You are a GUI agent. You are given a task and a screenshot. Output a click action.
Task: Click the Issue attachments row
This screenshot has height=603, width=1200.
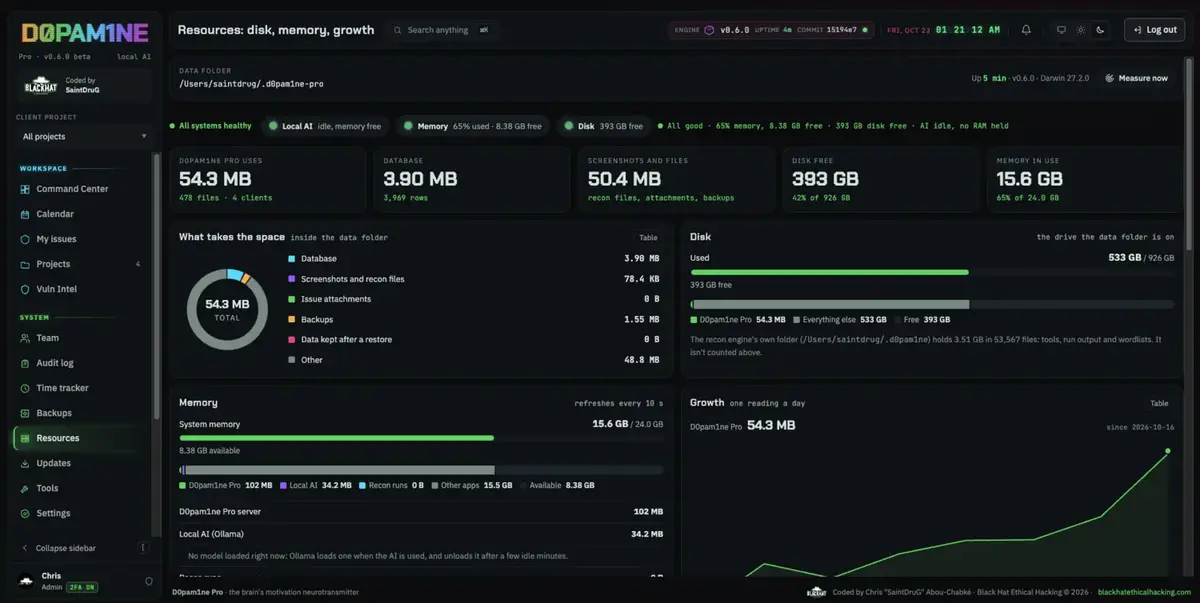coord(473,299)
